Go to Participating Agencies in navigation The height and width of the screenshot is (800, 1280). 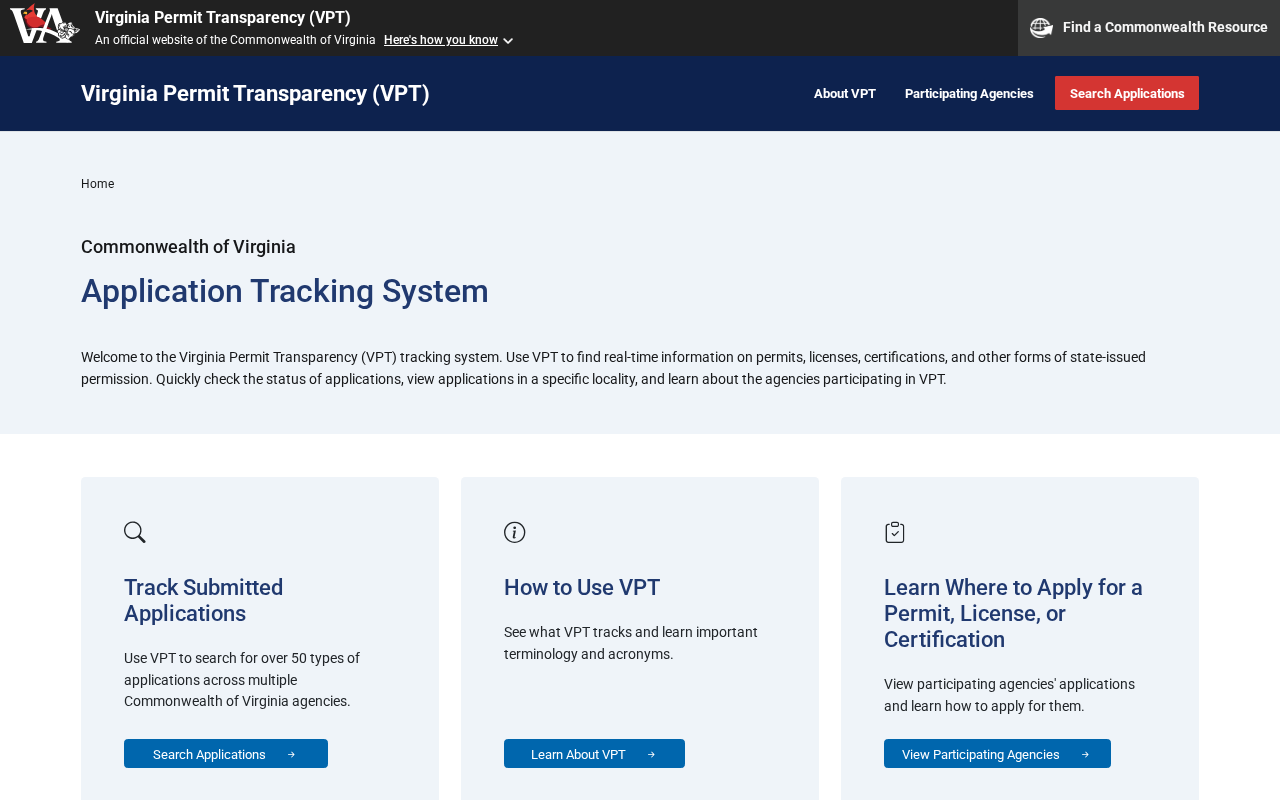coord(969,94)
